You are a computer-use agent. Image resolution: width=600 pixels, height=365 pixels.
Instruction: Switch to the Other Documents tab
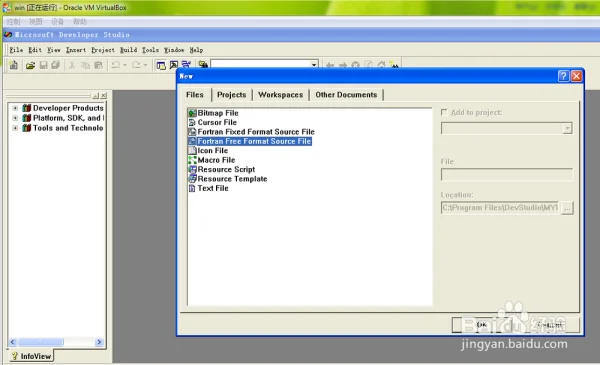[x=346, y=95]
